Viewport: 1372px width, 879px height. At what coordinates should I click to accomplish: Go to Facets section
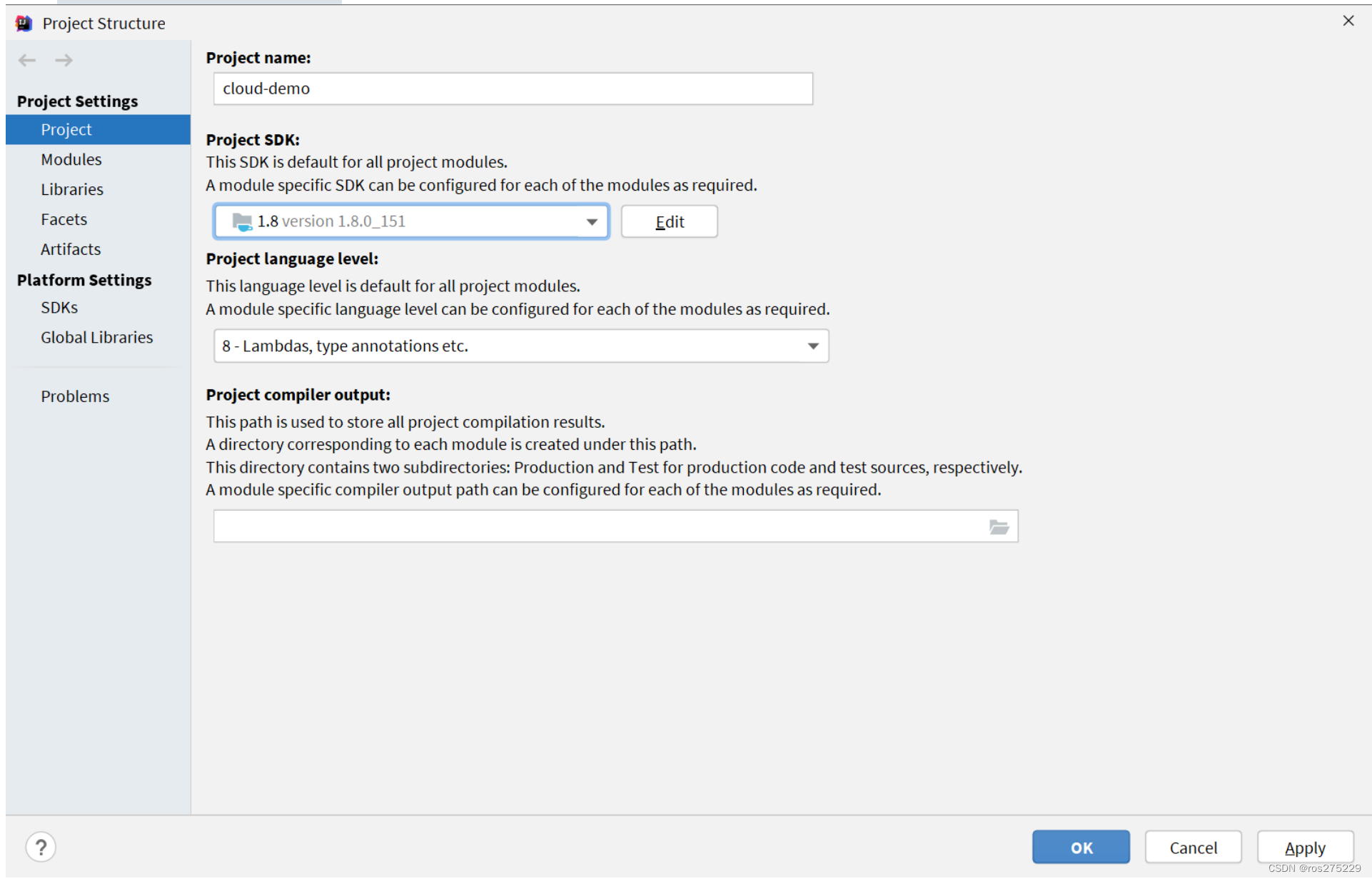64,219
